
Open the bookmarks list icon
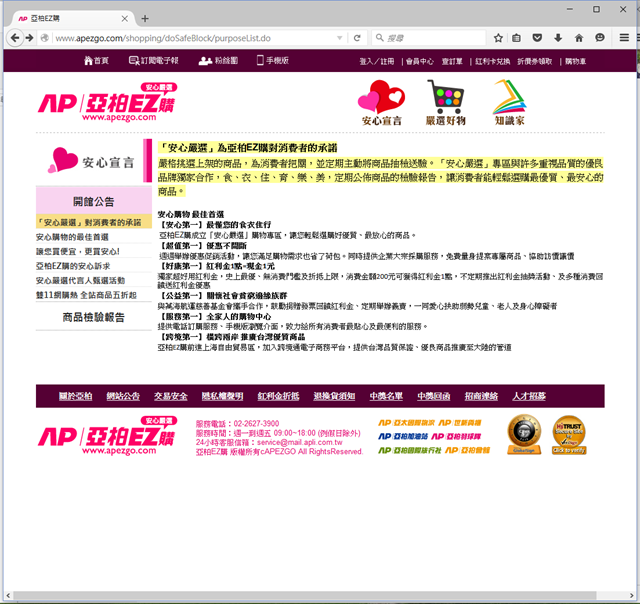pyautogui.click(x=516, y=38)
